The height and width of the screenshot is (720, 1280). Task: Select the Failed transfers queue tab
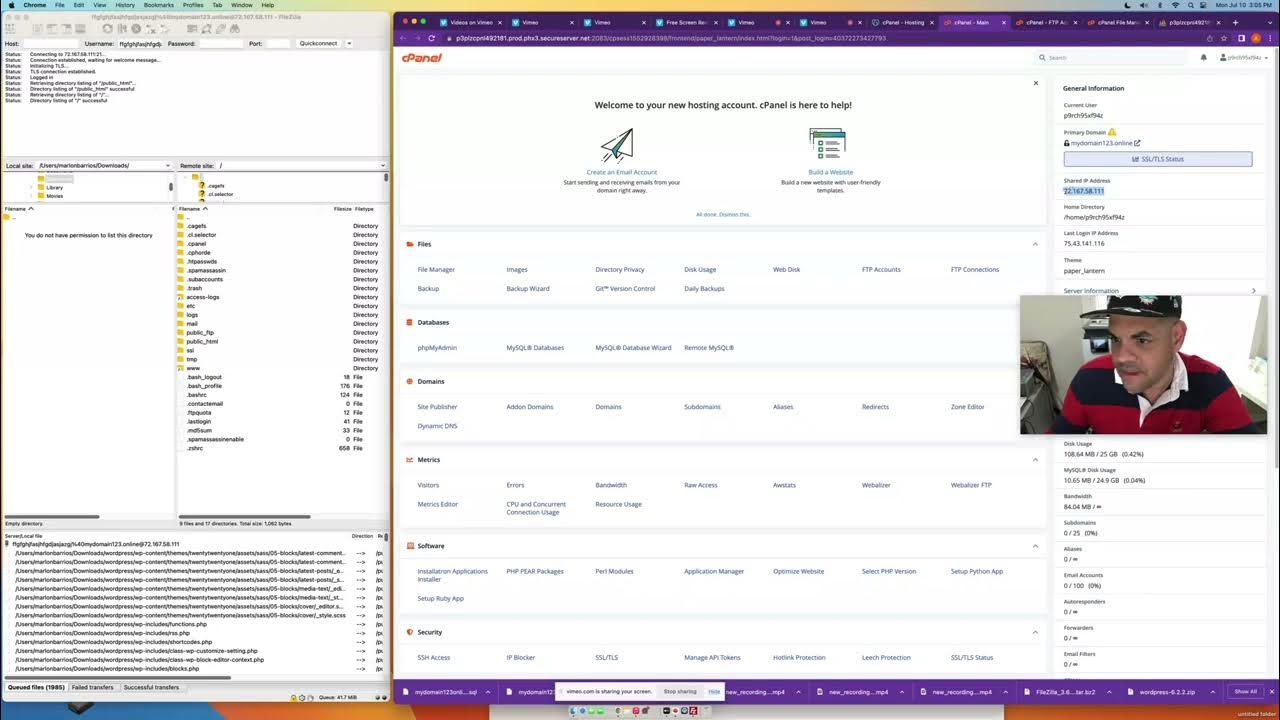92,687
